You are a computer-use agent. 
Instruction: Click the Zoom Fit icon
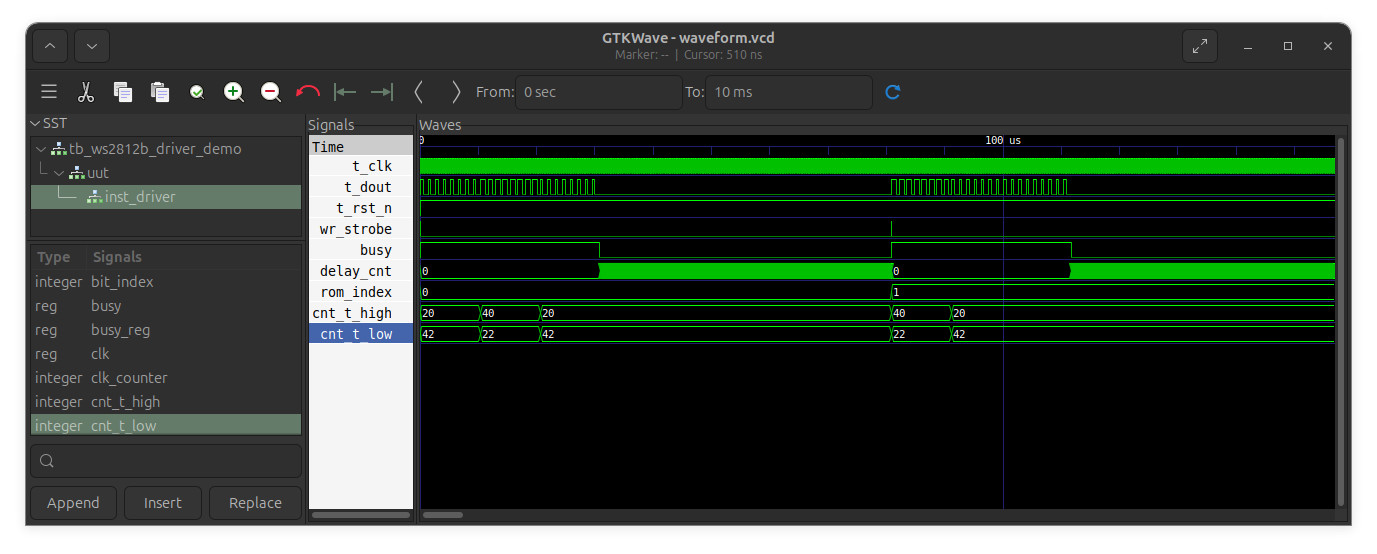(x=197, y=92)
